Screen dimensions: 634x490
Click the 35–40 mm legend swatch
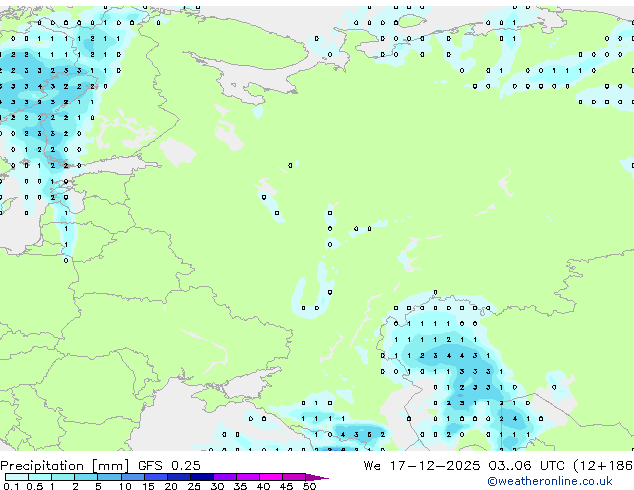(x=248, y=477)
